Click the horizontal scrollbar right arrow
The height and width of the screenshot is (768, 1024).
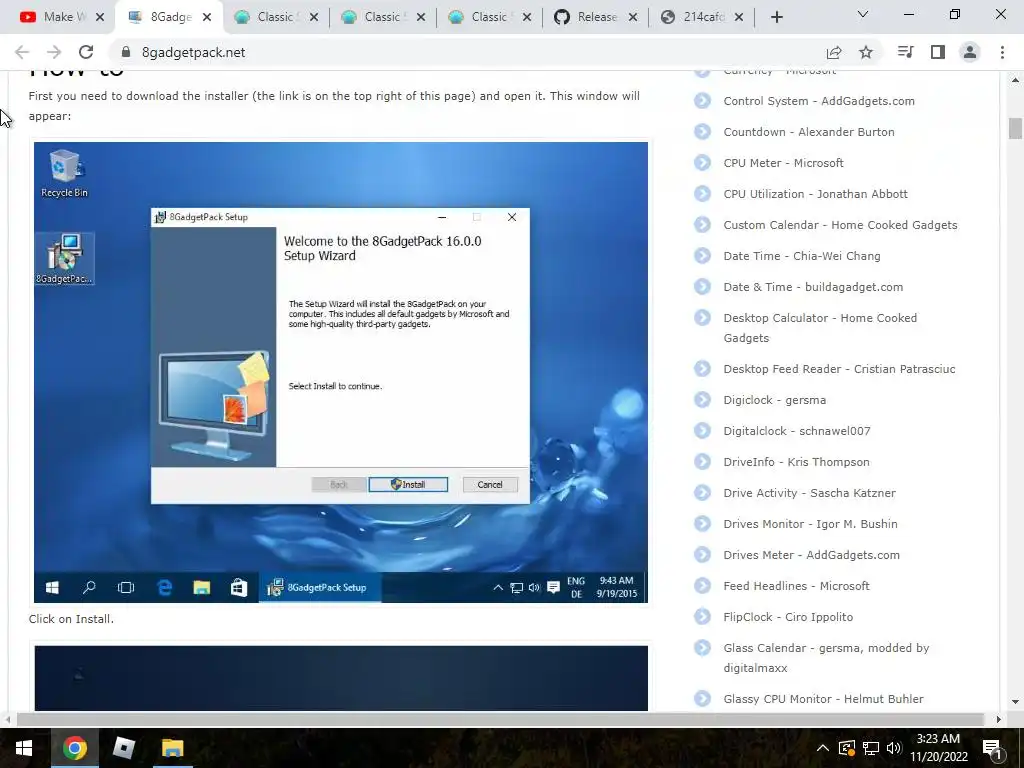click(x=998, y=719)
